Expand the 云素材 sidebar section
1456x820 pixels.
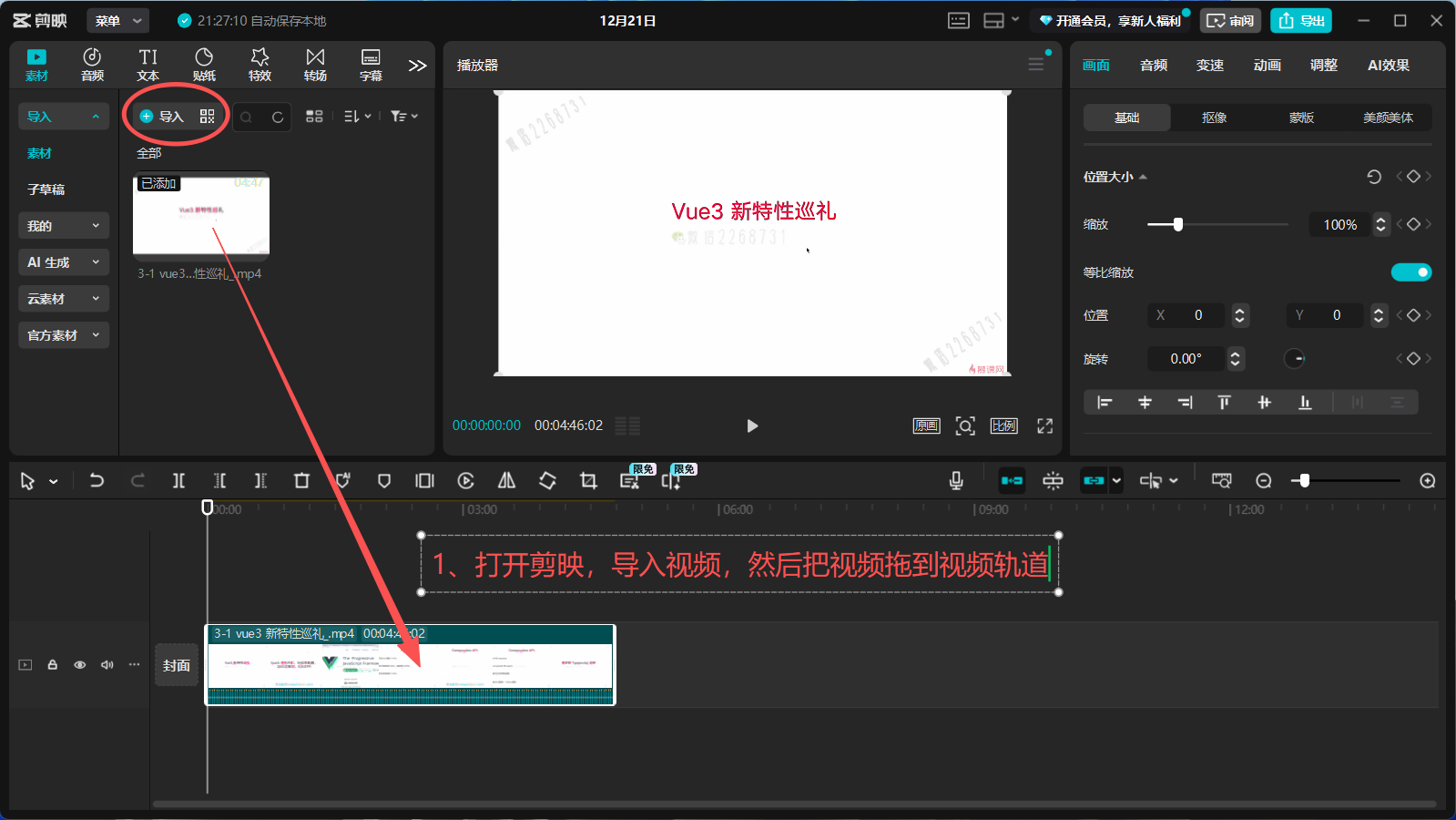coord(63,299)
